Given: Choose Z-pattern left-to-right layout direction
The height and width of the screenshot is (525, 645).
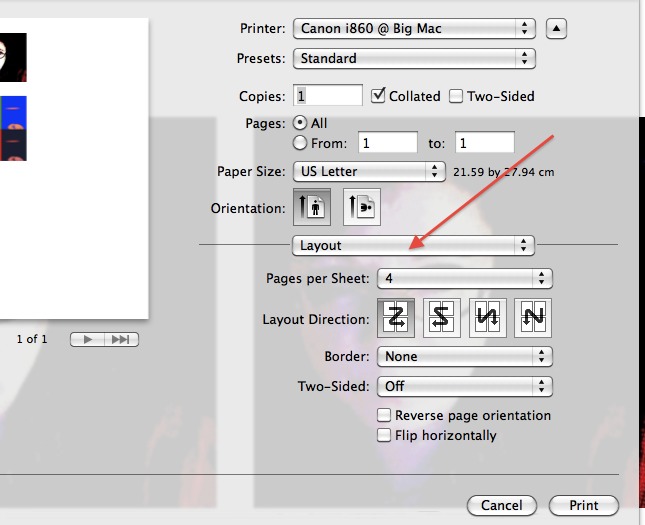Looking at the screenshot, I should coord(396,318).
